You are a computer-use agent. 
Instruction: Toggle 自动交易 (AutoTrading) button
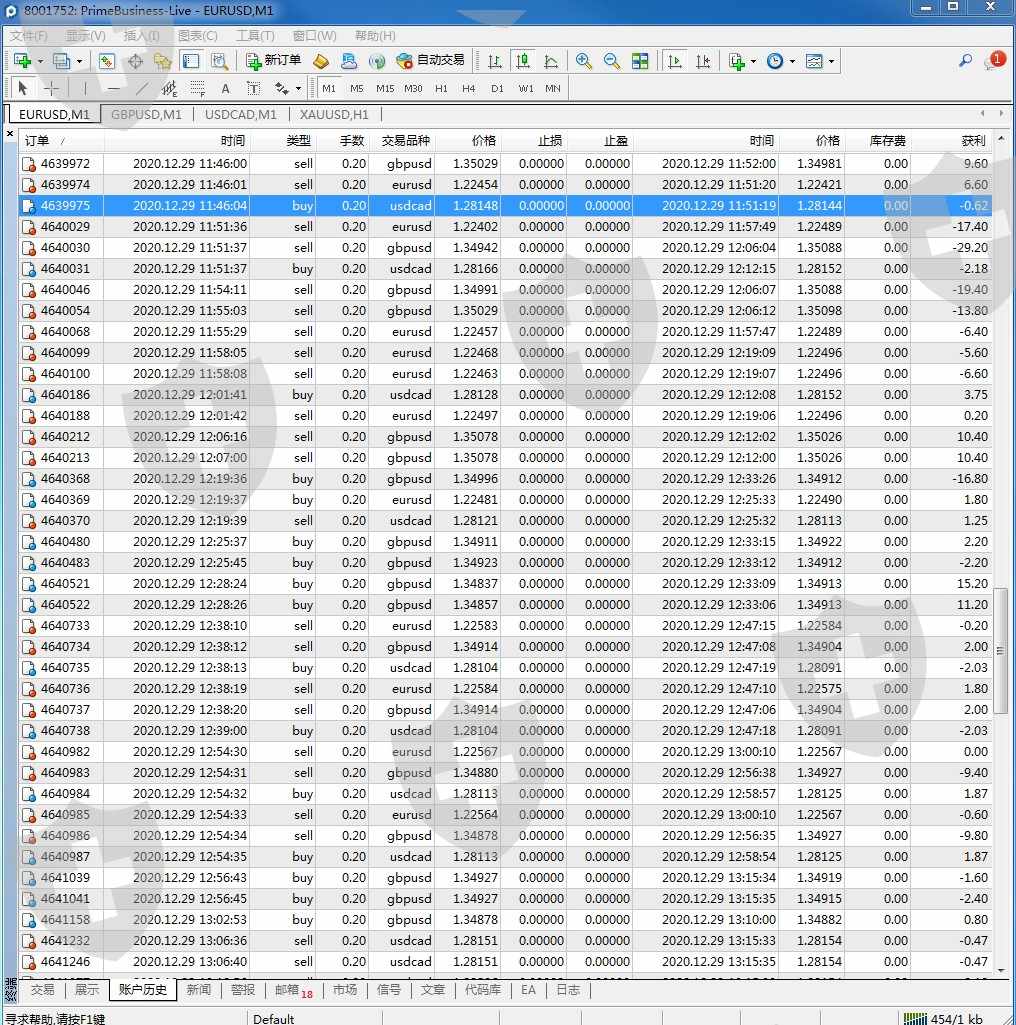click(x=431, y=61)
